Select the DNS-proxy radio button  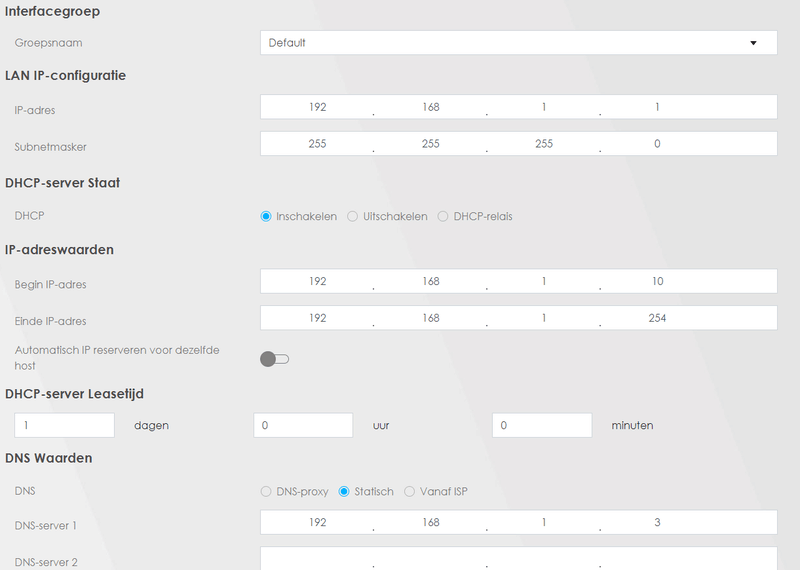coord(266,491)
